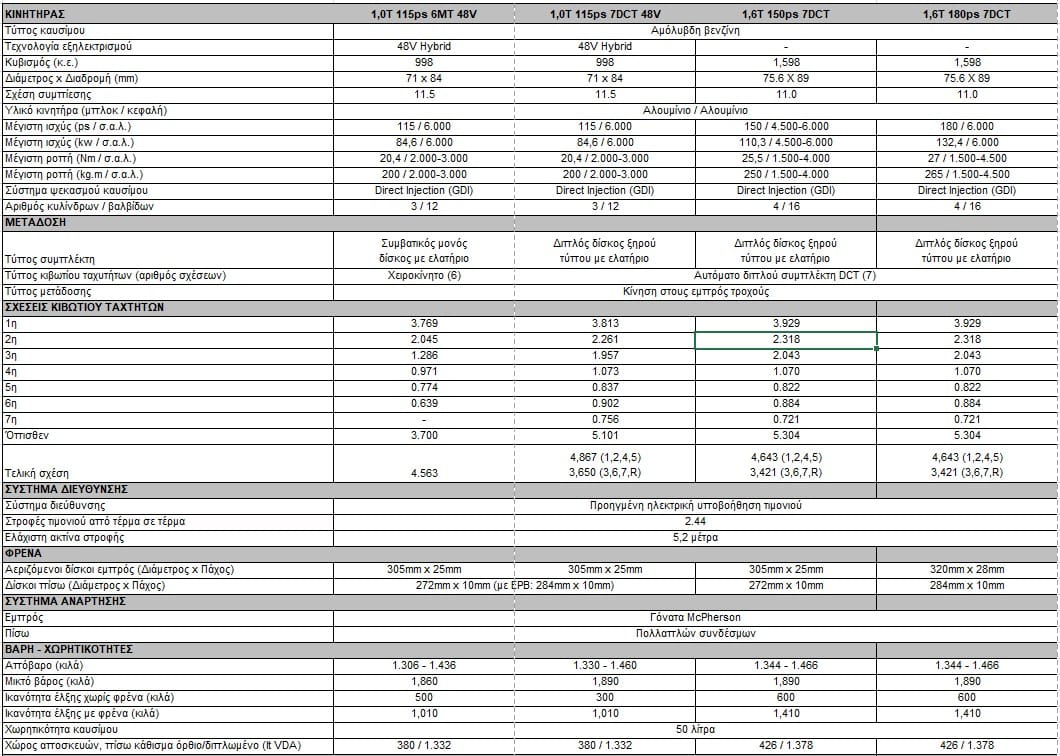Select the 5,2 μέτρα turning radius cell

click(695, 538)
